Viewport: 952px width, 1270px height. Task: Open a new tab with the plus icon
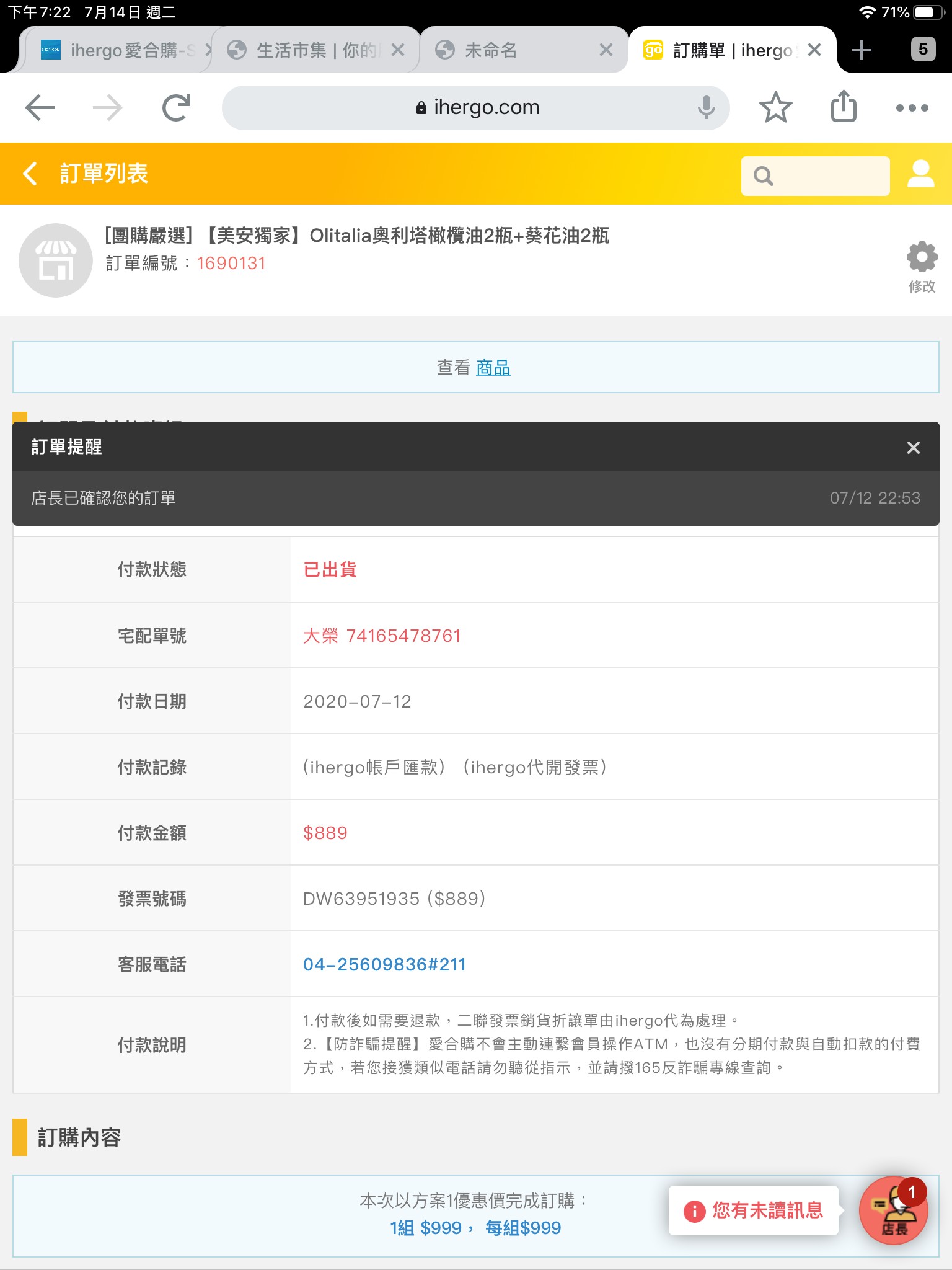coord(862,50)
